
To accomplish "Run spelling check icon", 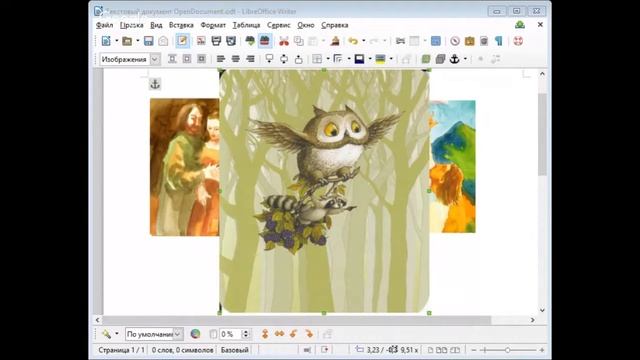I will (x=250, y=41).
